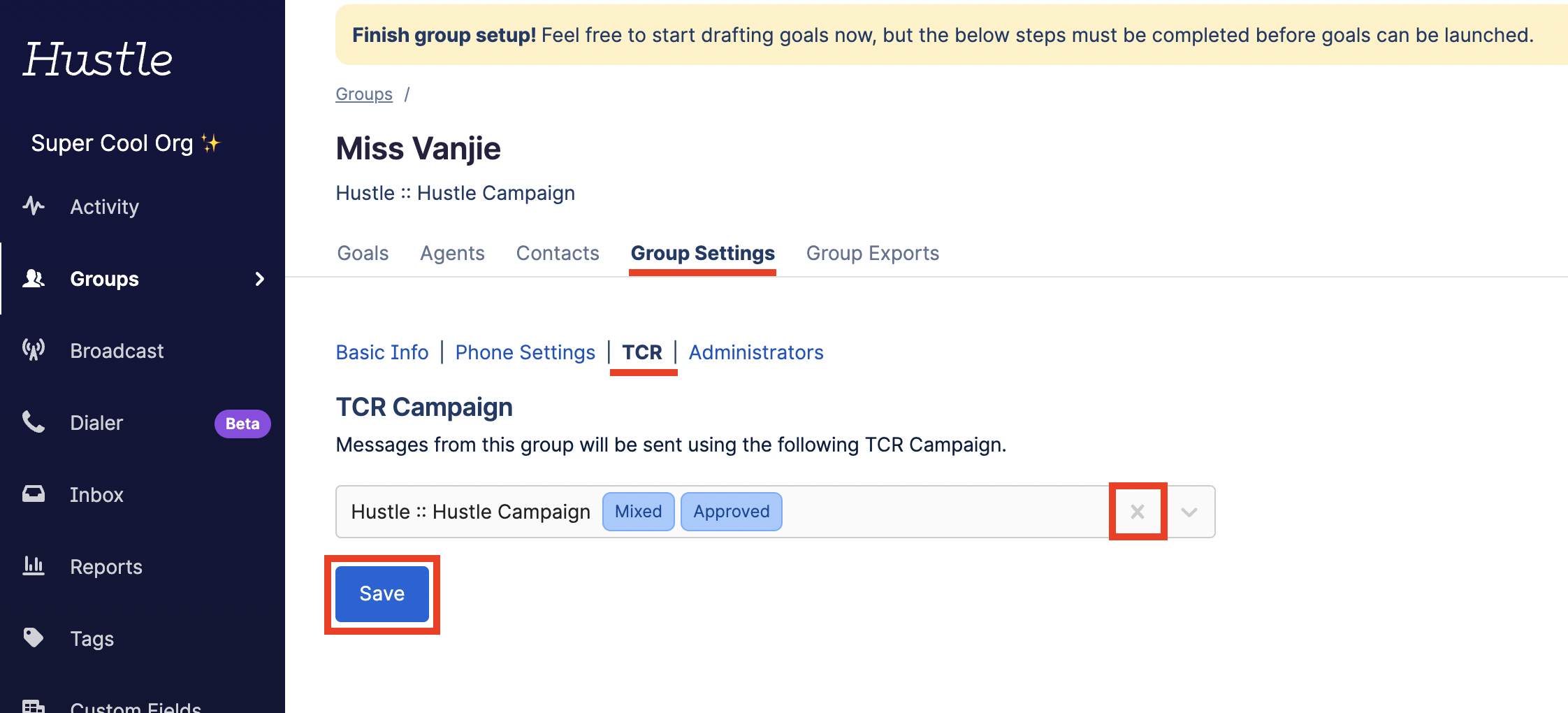Viewport: 1568px width, 713px height.
Task: Open the Phone Settings section
Action: click(x=525, y=352)
